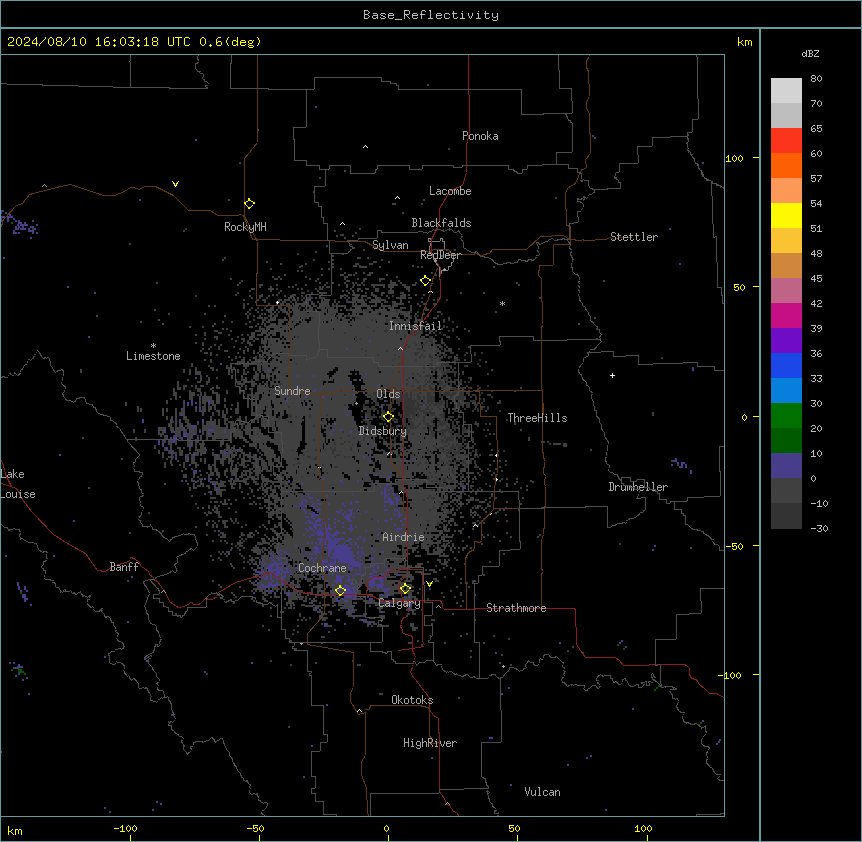Click the 0.6(deg) elevation angle text
The height and width of the screenshot is (842, 862).
click(x=230, y=42)
